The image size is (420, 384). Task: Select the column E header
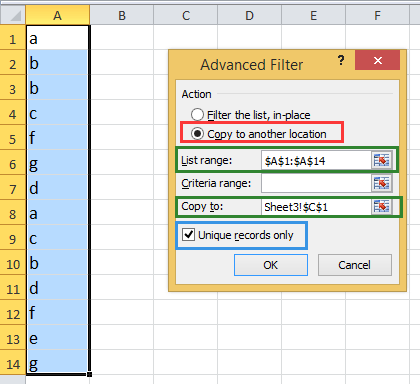coord(314,15)
